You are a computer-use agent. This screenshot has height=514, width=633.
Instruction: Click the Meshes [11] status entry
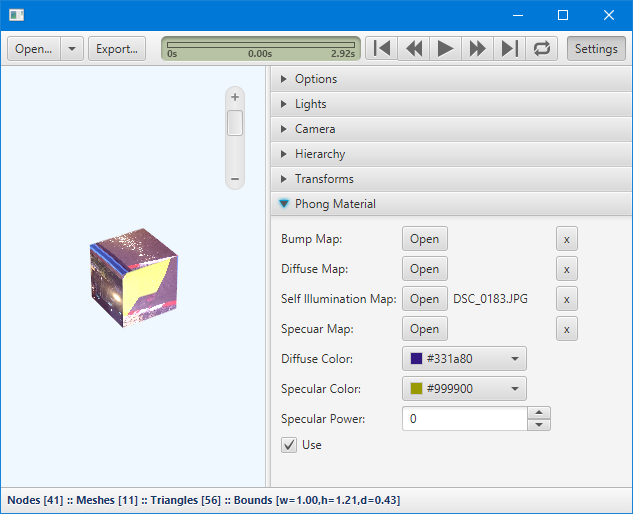tap(107, 500)
